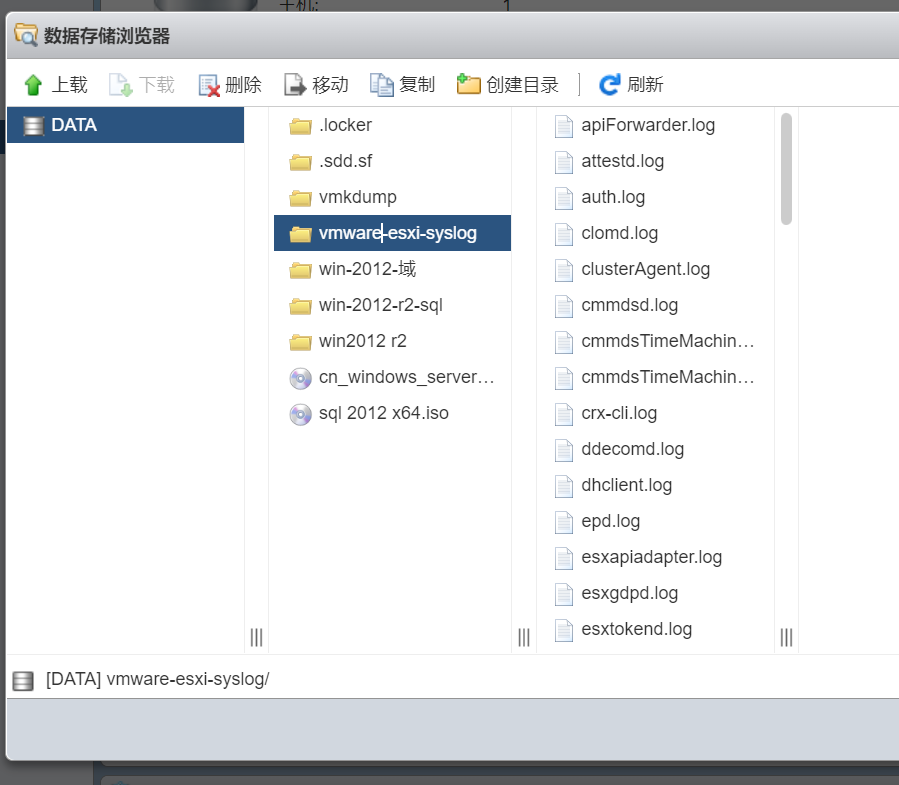Click file icon beside dhclient.log

[564, 487]
